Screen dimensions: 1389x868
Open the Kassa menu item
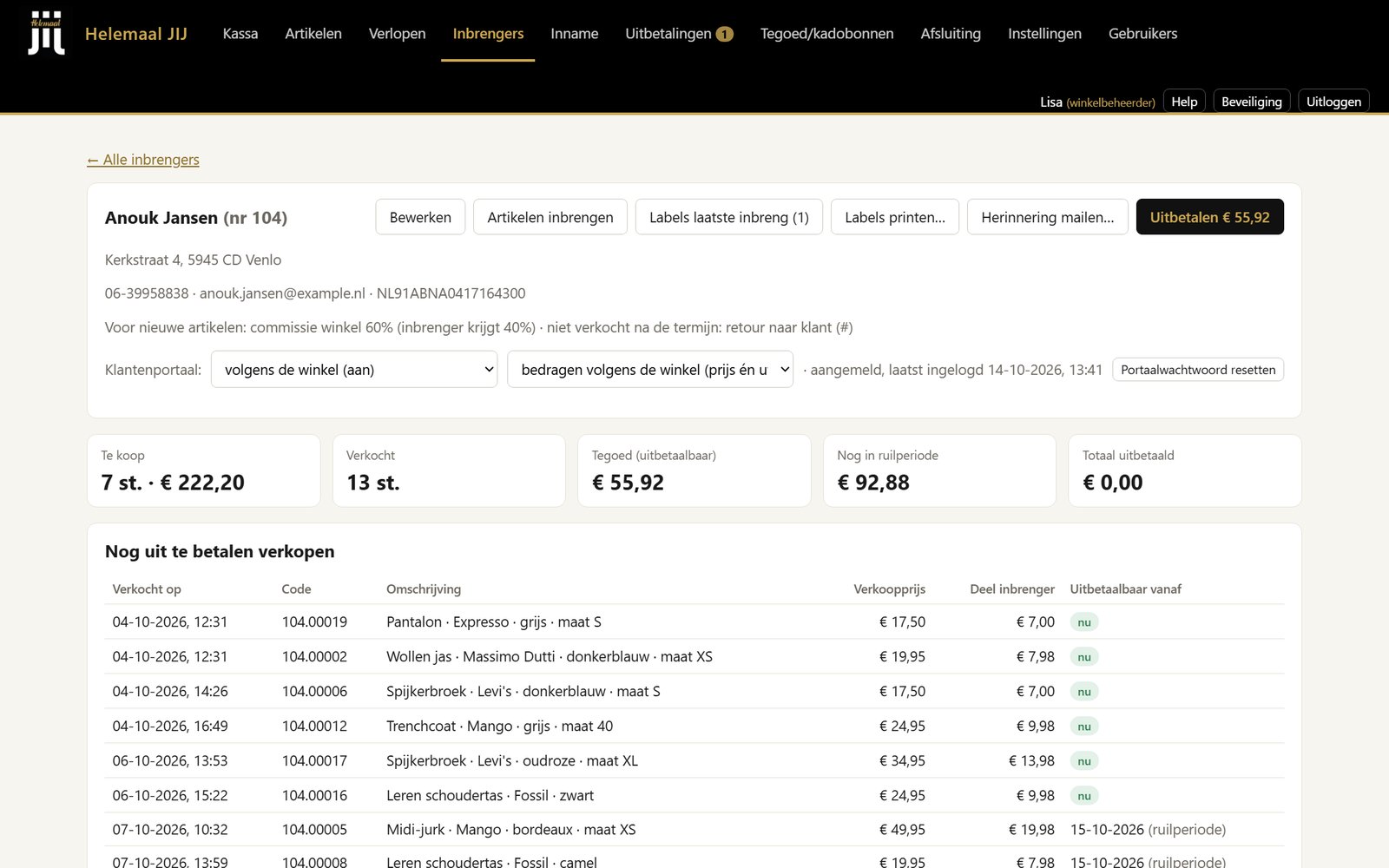[x=240, y=34]
